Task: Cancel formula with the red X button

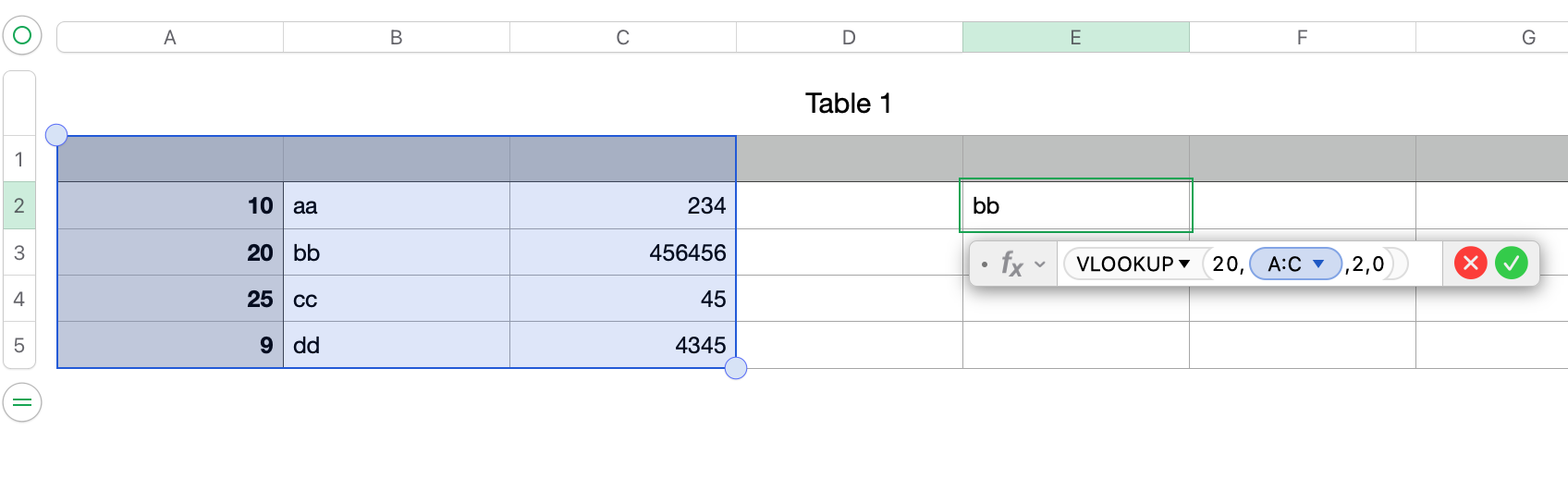Action: pos(1470,264)
